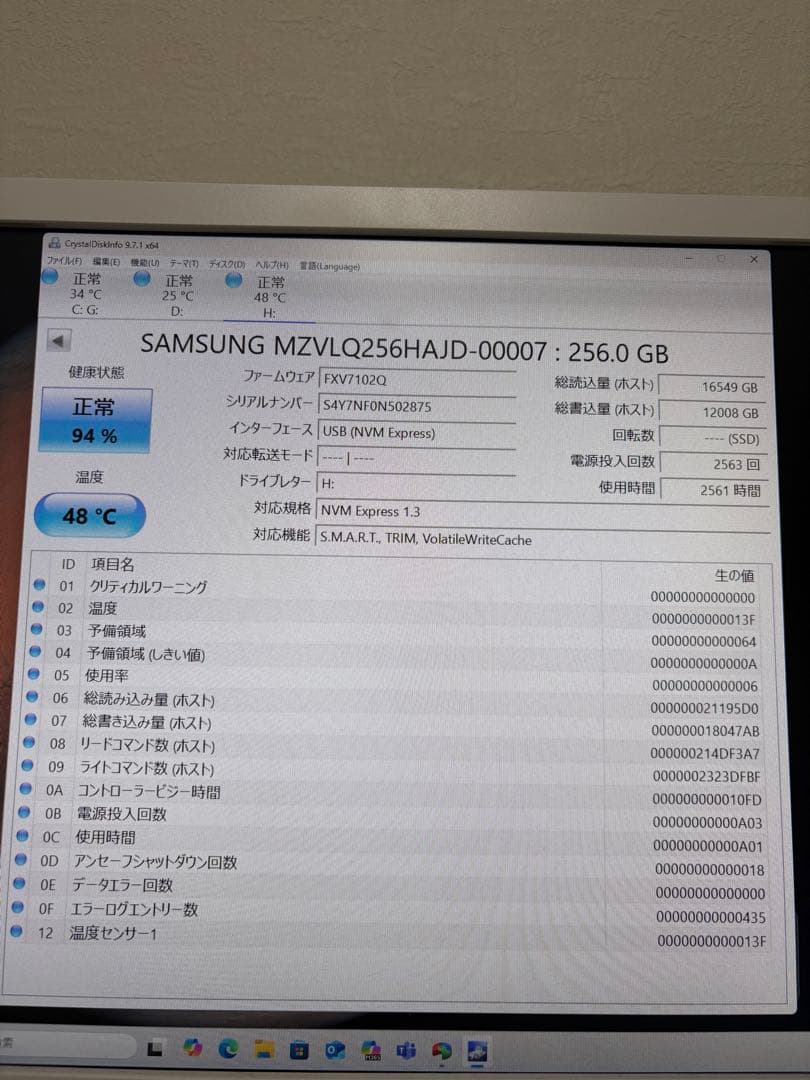Viewport: 810px width, 1080px height.
Task: Click the health status icon for drive H:
Action: pyautogui.click(x=232, y=281)
